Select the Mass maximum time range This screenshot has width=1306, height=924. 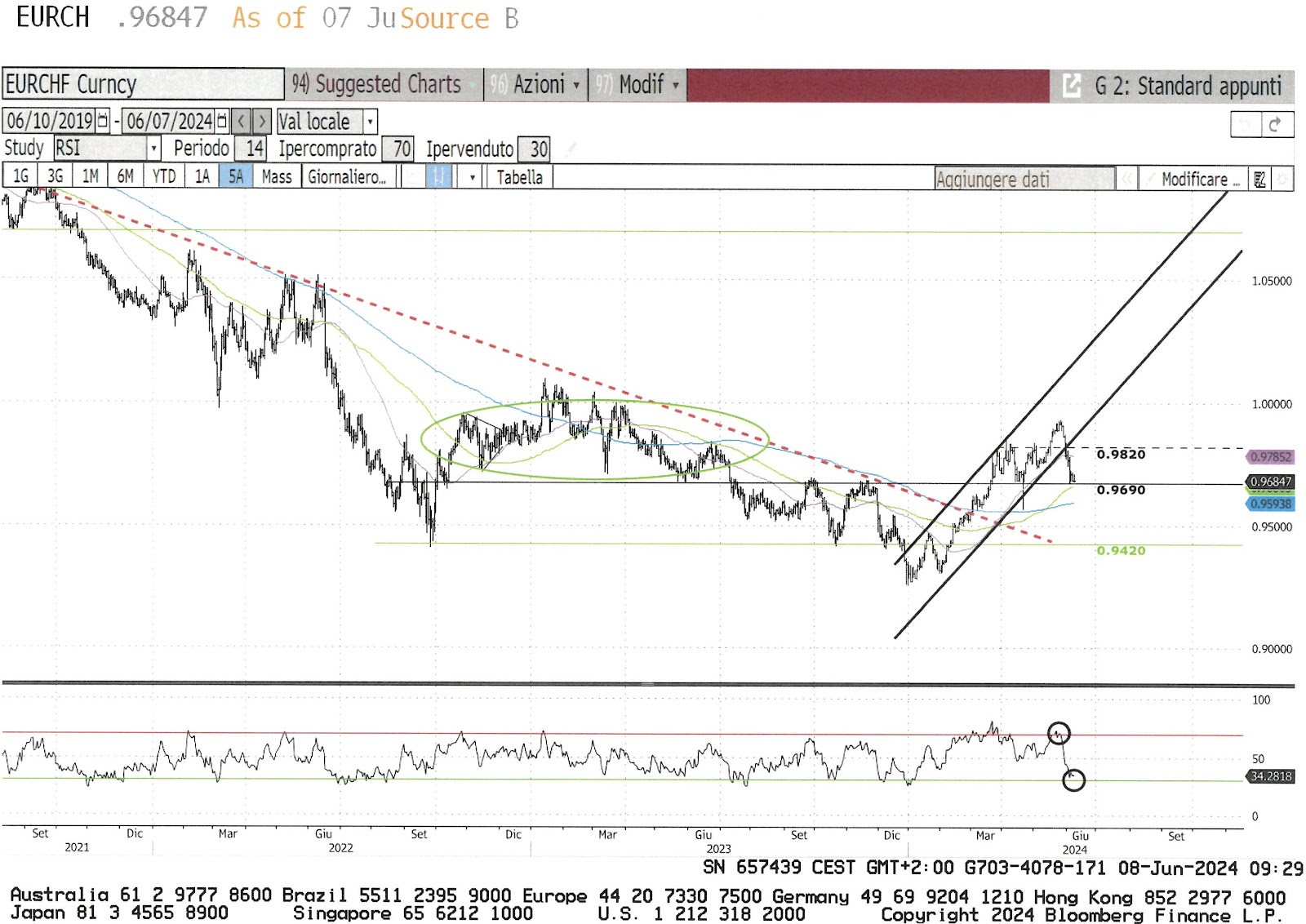[277, 176]
